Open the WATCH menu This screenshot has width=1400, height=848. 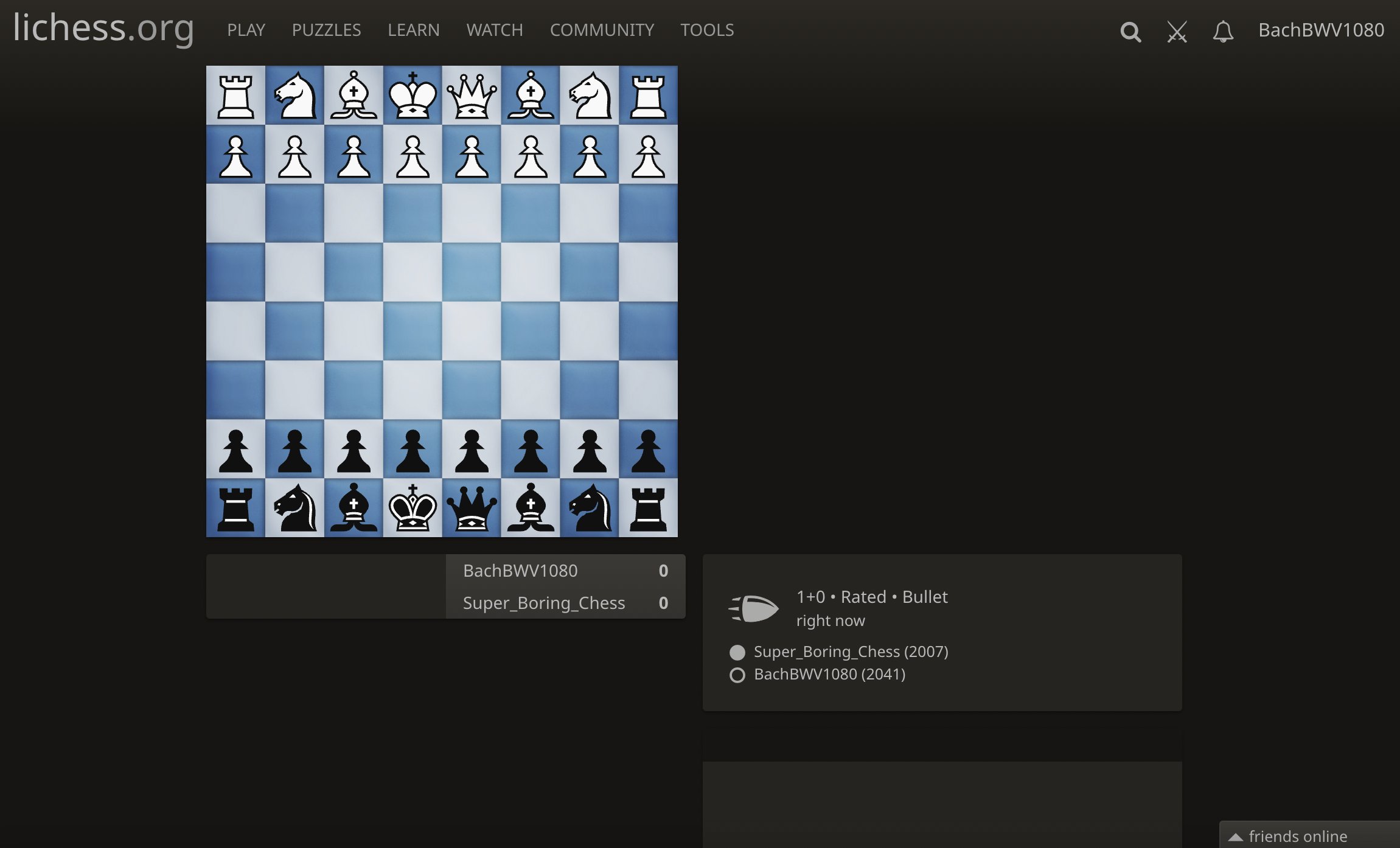click(494, 30)
